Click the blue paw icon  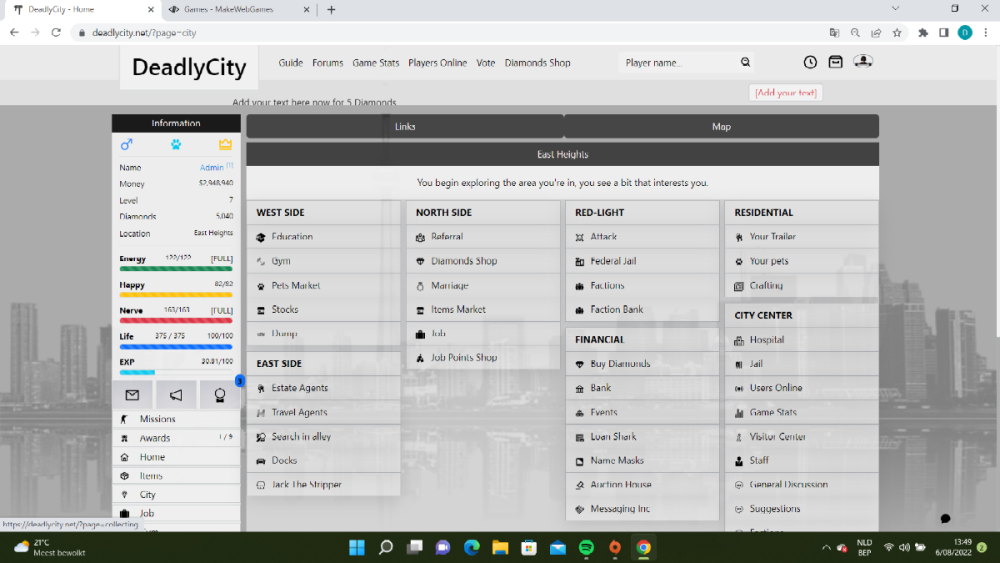coord(176,145)
